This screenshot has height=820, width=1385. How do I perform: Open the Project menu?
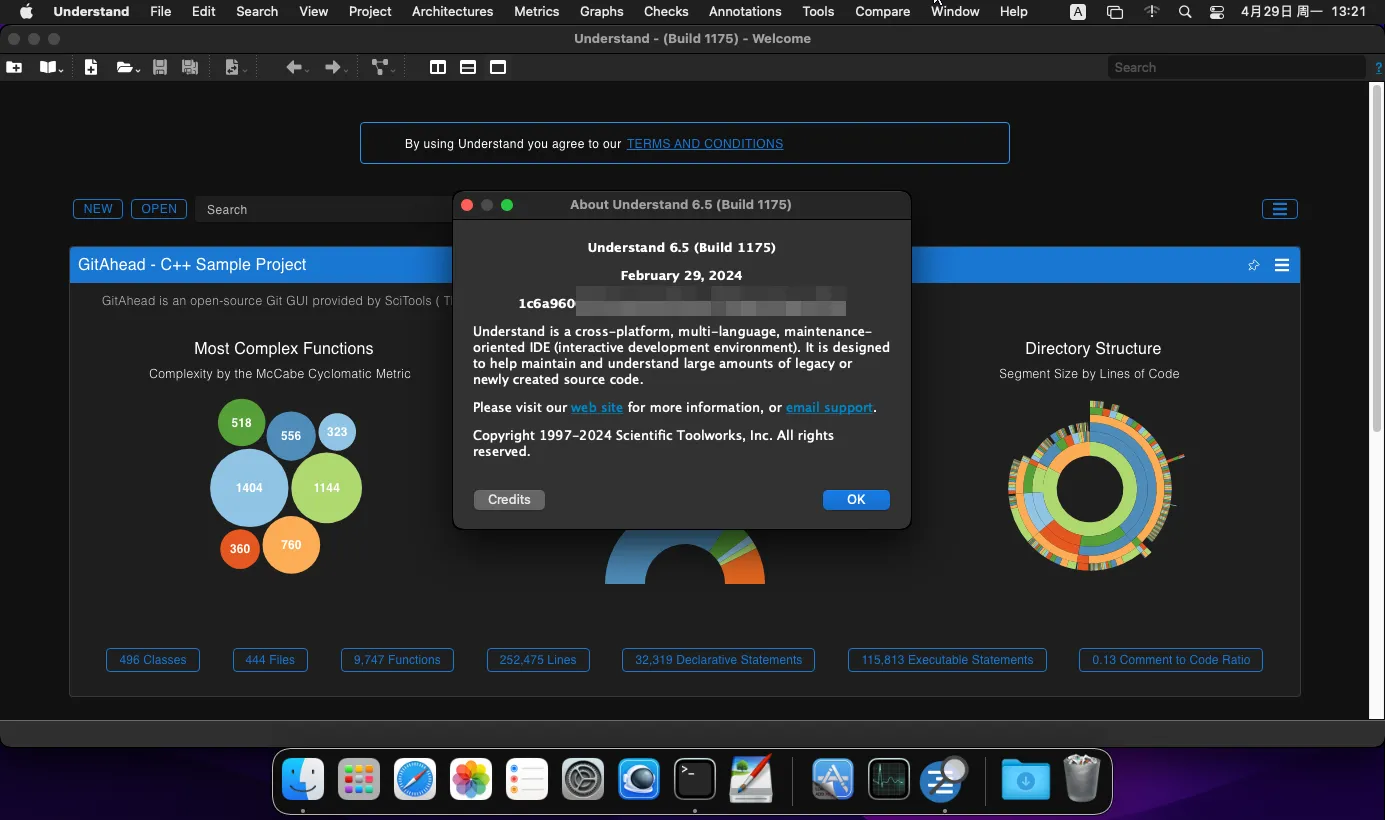pyautogui.click(x=370, y=11)
